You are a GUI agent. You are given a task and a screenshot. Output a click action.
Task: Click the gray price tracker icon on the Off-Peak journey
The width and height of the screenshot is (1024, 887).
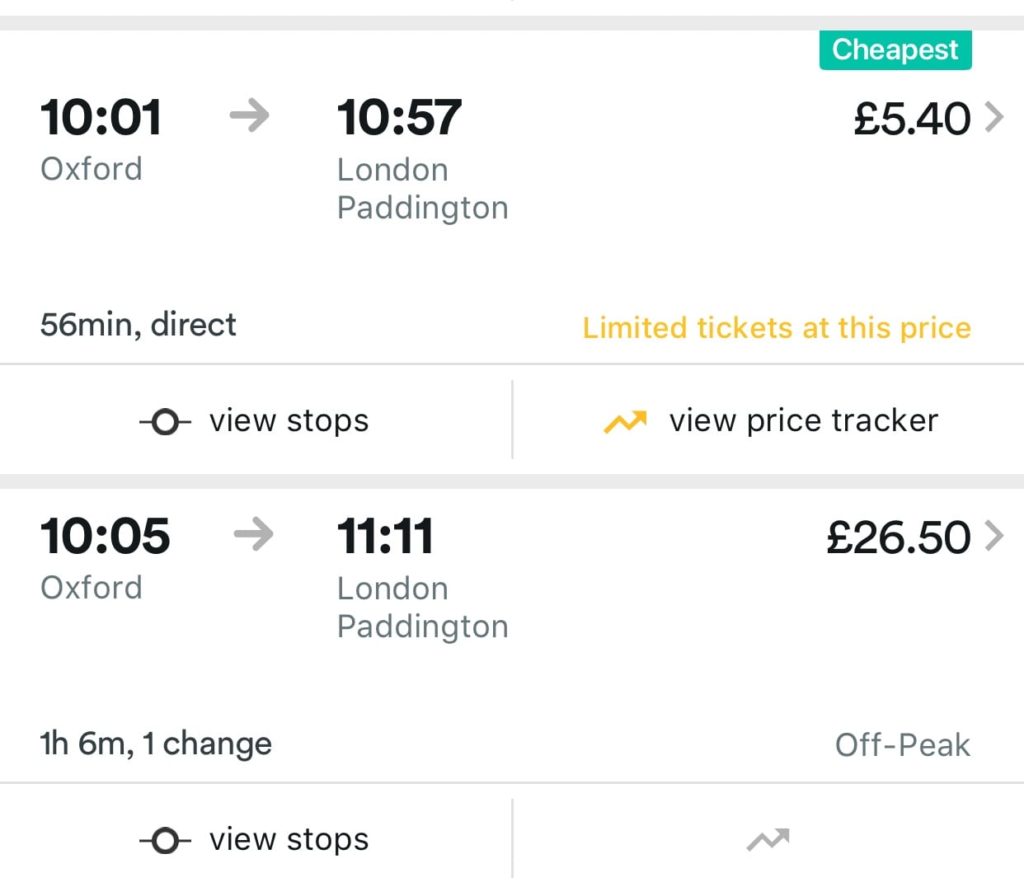pyautogui.click(x=767, y=840)
